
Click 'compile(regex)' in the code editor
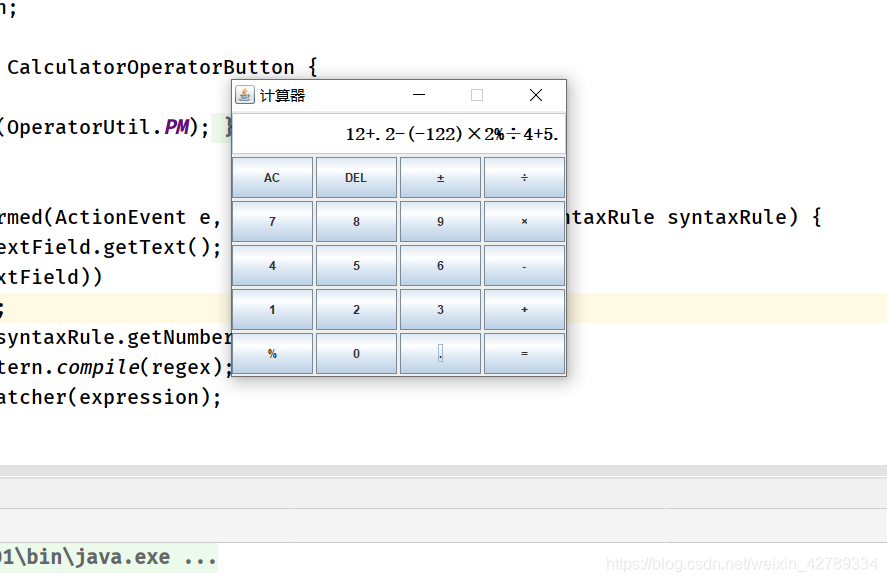[x=139, y=368]
